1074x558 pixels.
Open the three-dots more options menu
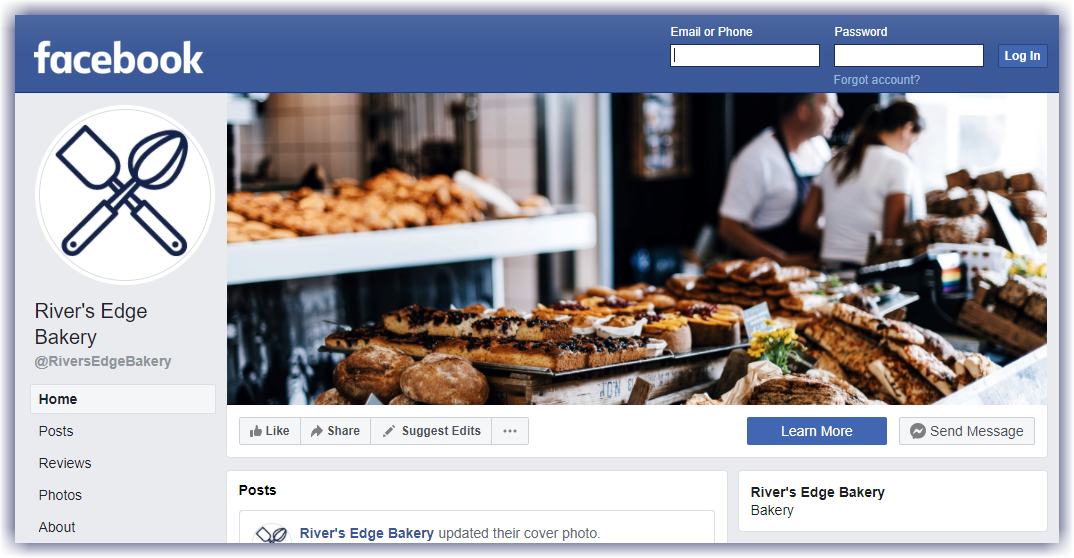510,431
